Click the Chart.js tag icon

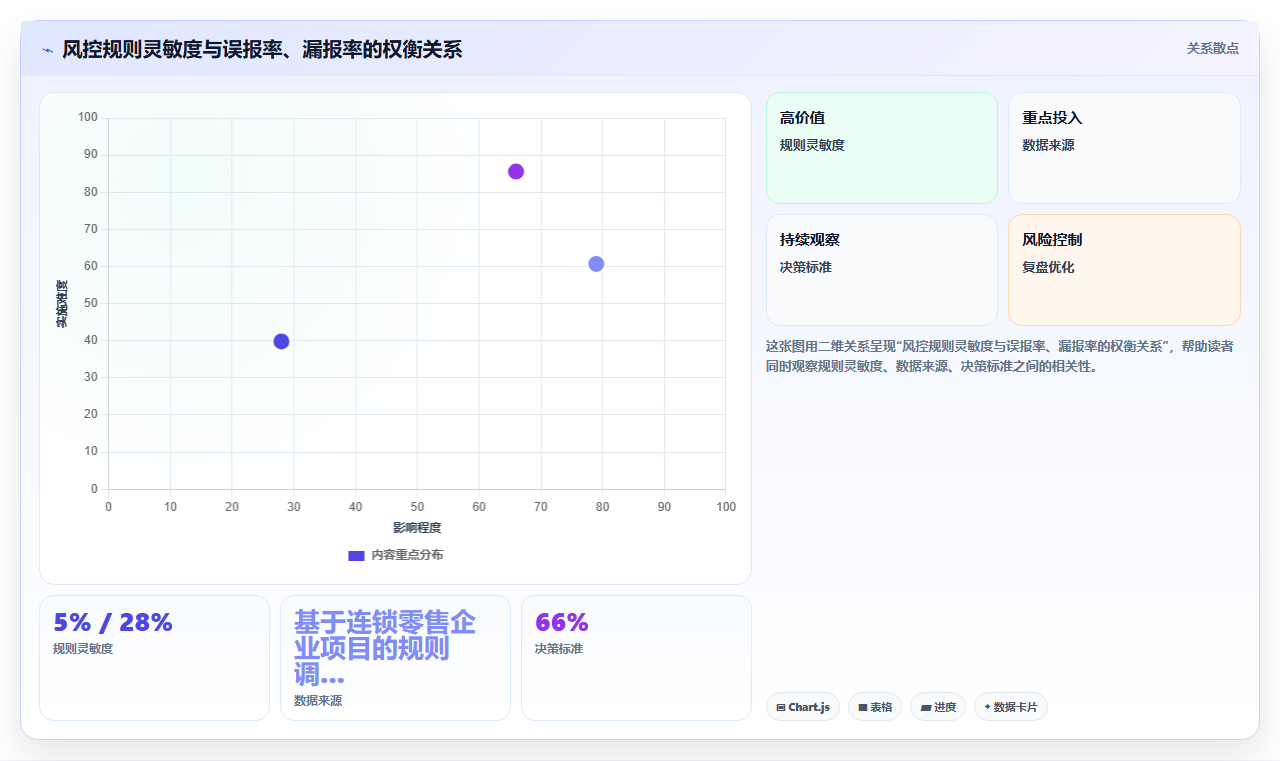click(781, 707)
